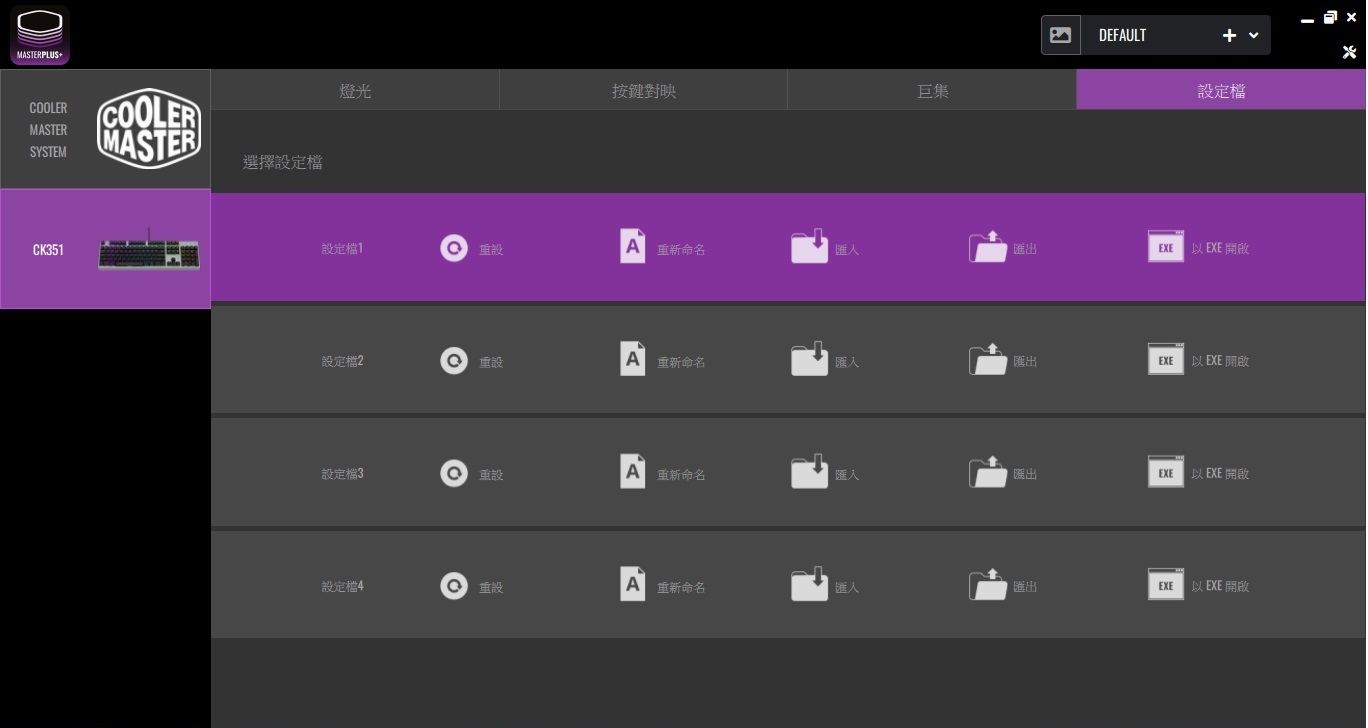This screenshot has width=1368, height=728.
Task: Click the EXE icon for 設定檔4
Action: [x=1166, y=585]
